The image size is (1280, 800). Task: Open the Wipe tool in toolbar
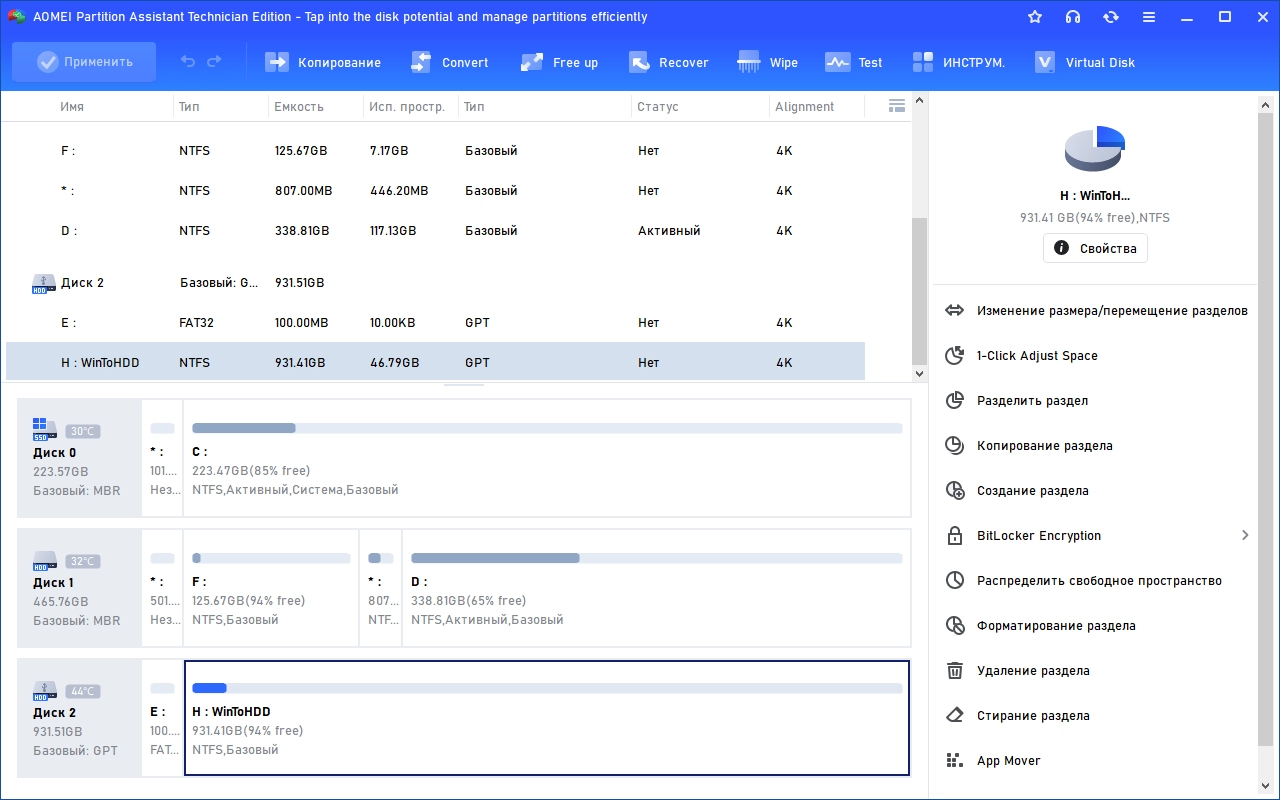pyautogui.click(x=767, y=62)
